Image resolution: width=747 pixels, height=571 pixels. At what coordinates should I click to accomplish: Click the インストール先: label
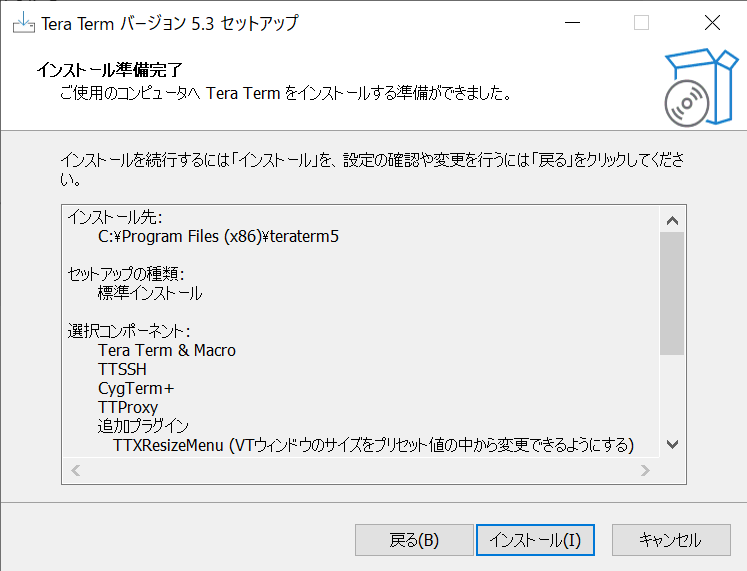click(x=115, y=217)
